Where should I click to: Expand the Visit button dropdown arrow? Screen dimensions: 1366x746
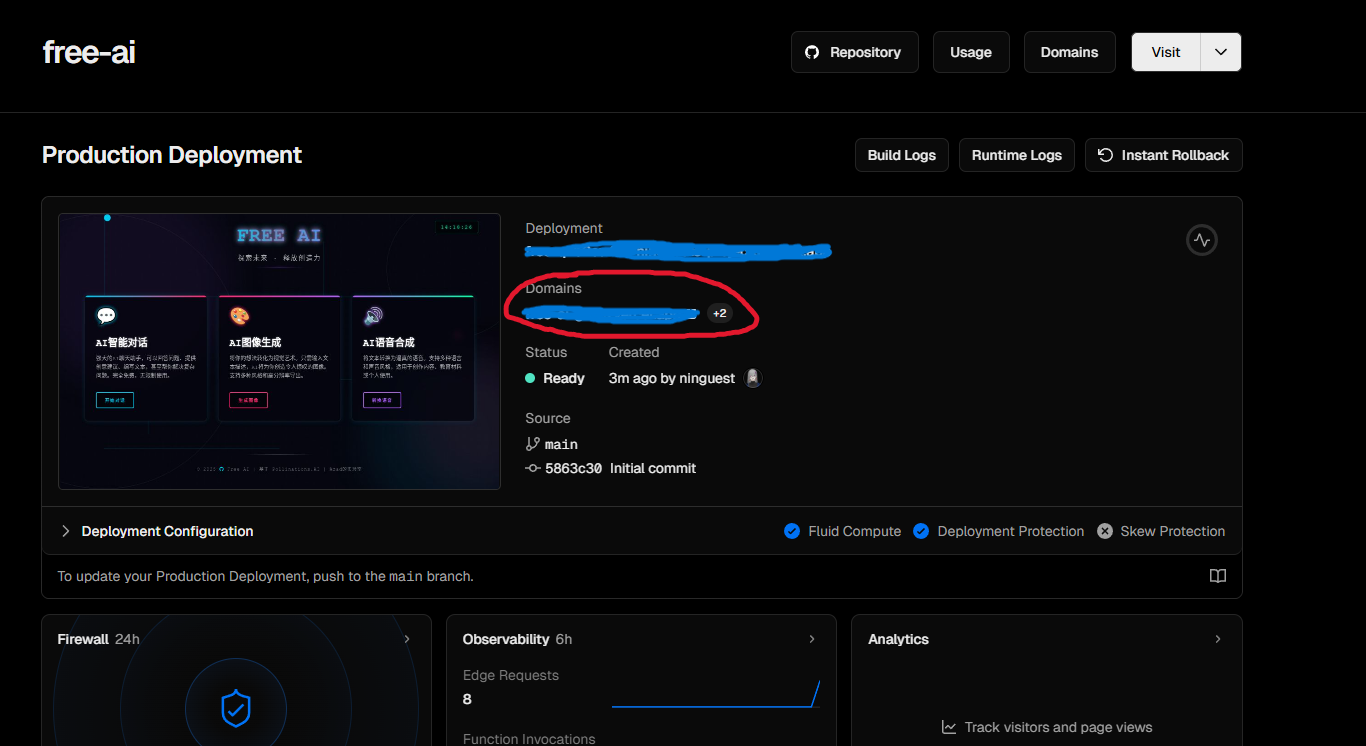click(1221, 52)
